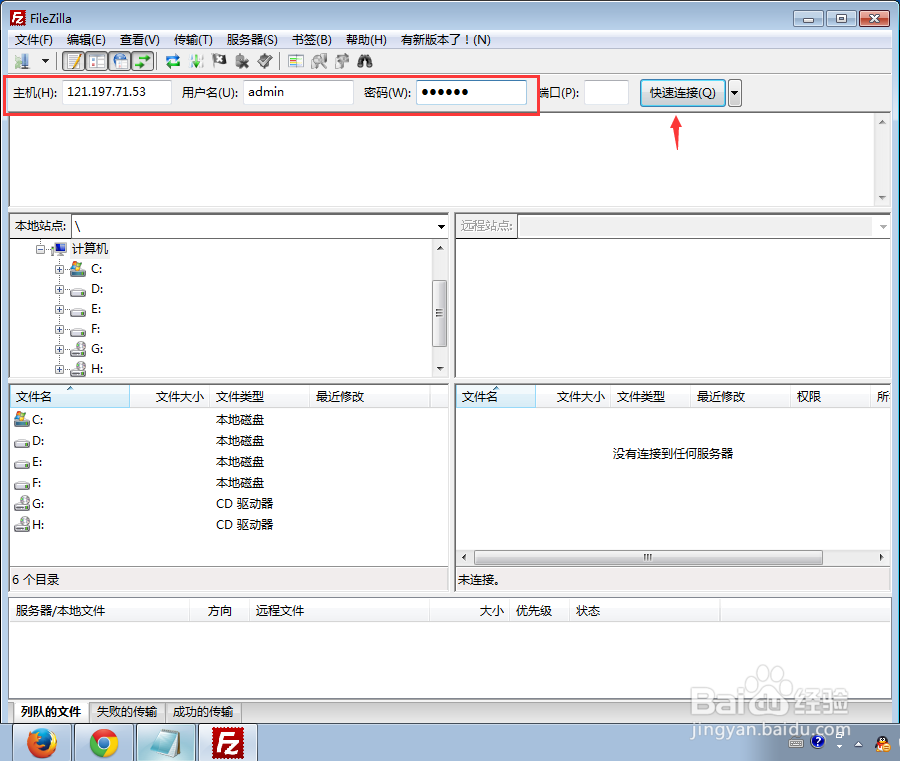The width and height of the screenshot is (900, 761).
Task: Select the F: row in local file list
Action: coord(228,483)
